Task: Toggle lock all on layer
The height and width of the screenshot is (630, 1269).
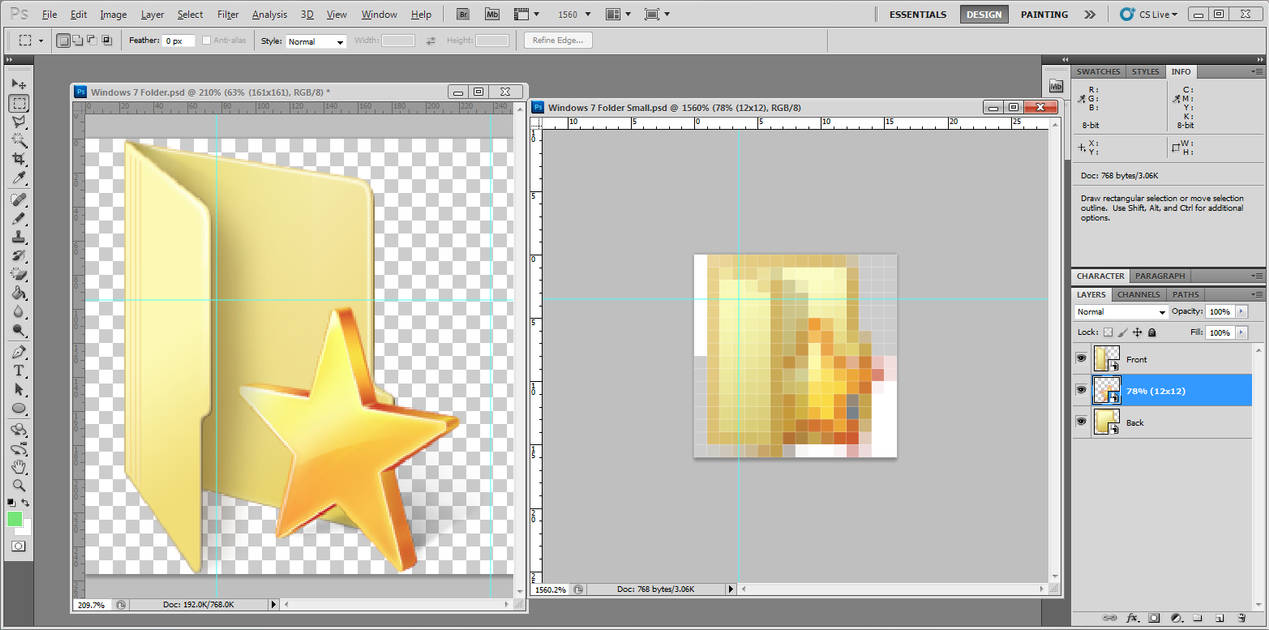Action: click(x=1152, y=332)
